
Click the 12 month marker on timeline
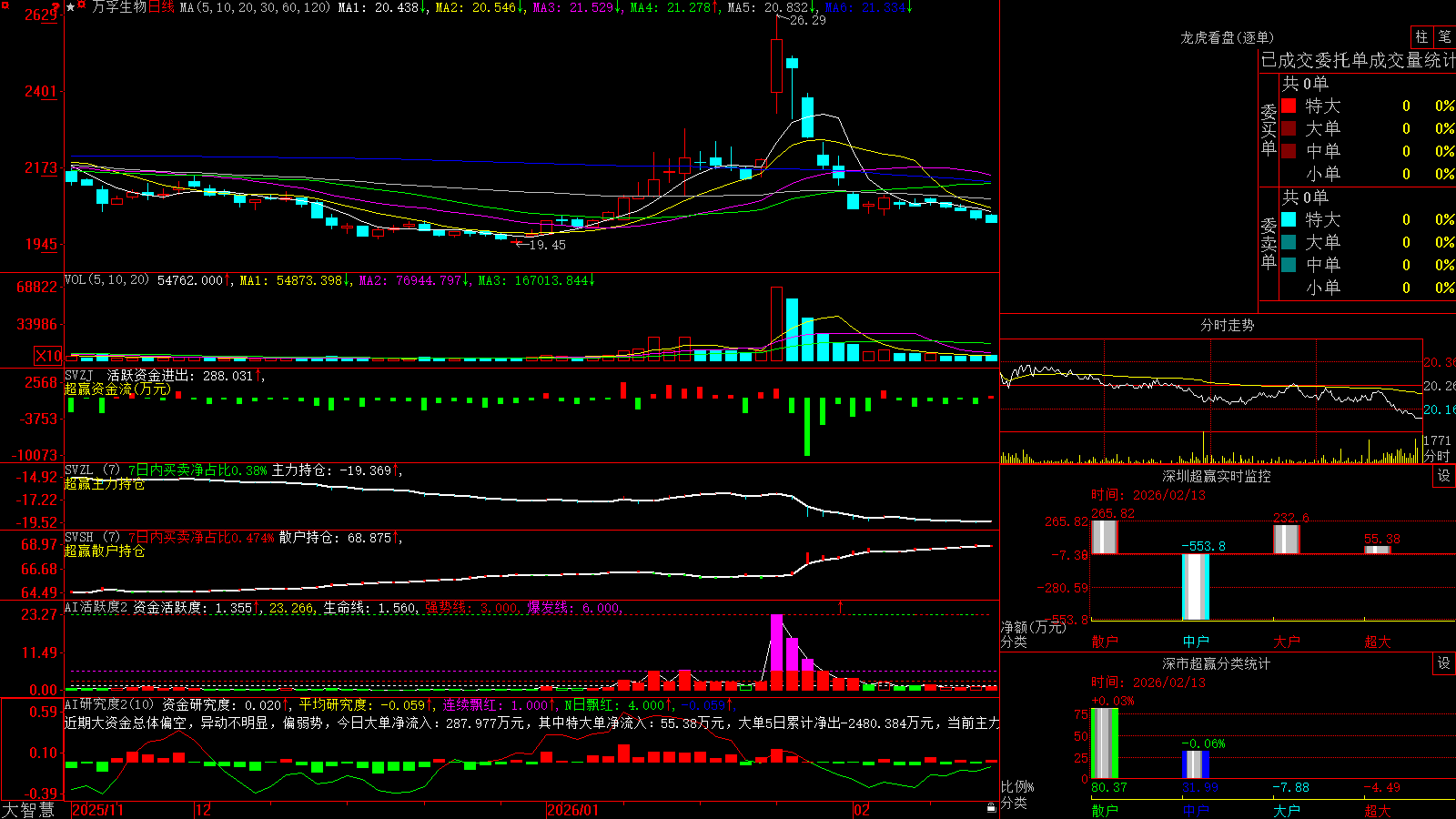[203, 810]
